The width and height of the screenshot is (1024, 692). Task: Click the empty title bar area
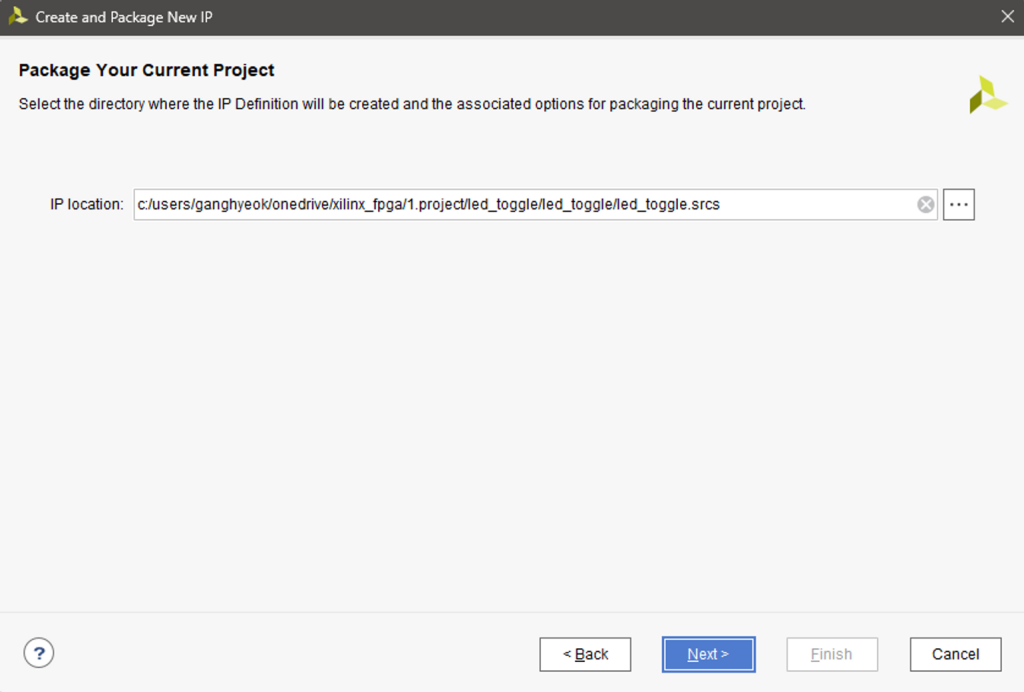(600, 17)
